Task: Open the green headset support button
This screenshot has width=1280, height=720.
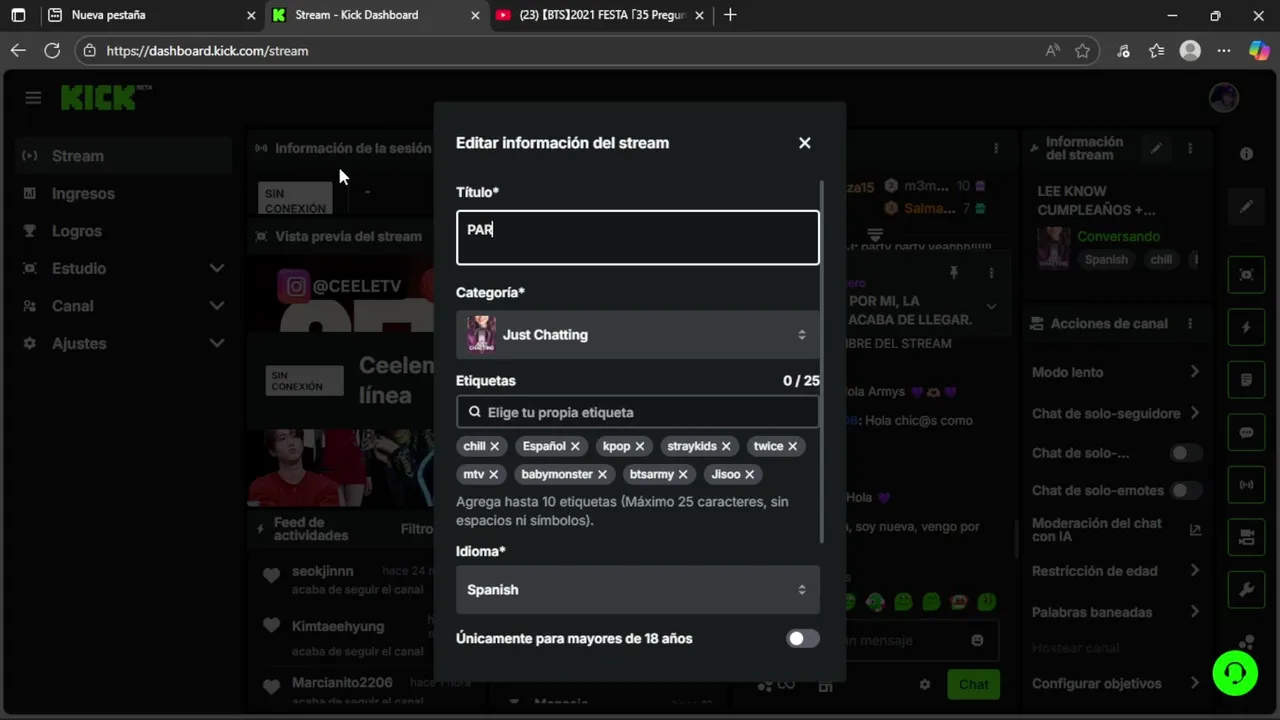Action: pyautogui.click(x=1235, y=672)
